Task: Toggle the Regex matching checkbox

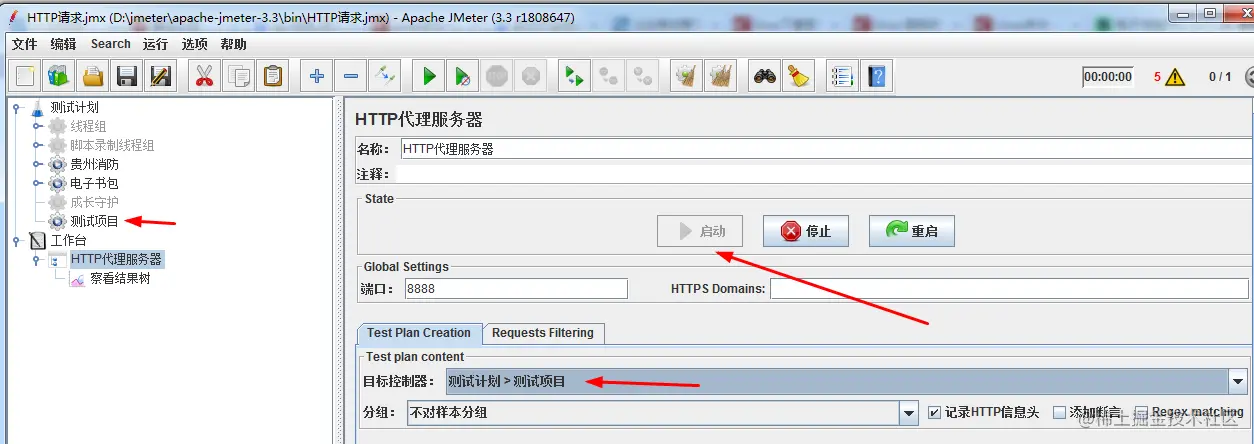Action: click(x=1141, y=412)
